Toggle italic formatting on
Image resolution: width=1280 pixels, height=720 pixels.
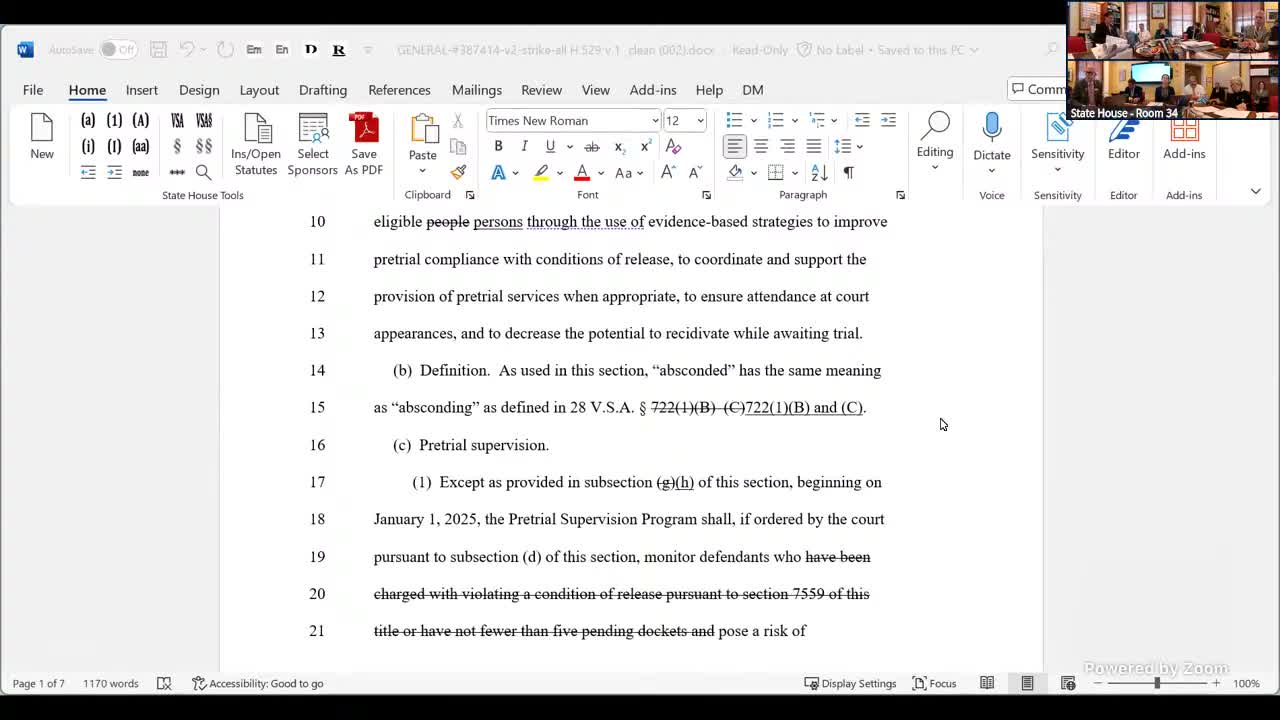524,146
